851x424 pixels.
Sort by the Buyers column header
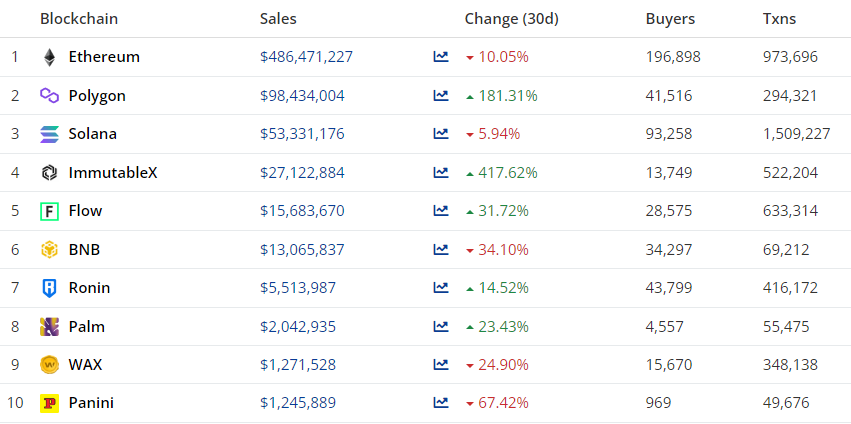pos(670,19)
